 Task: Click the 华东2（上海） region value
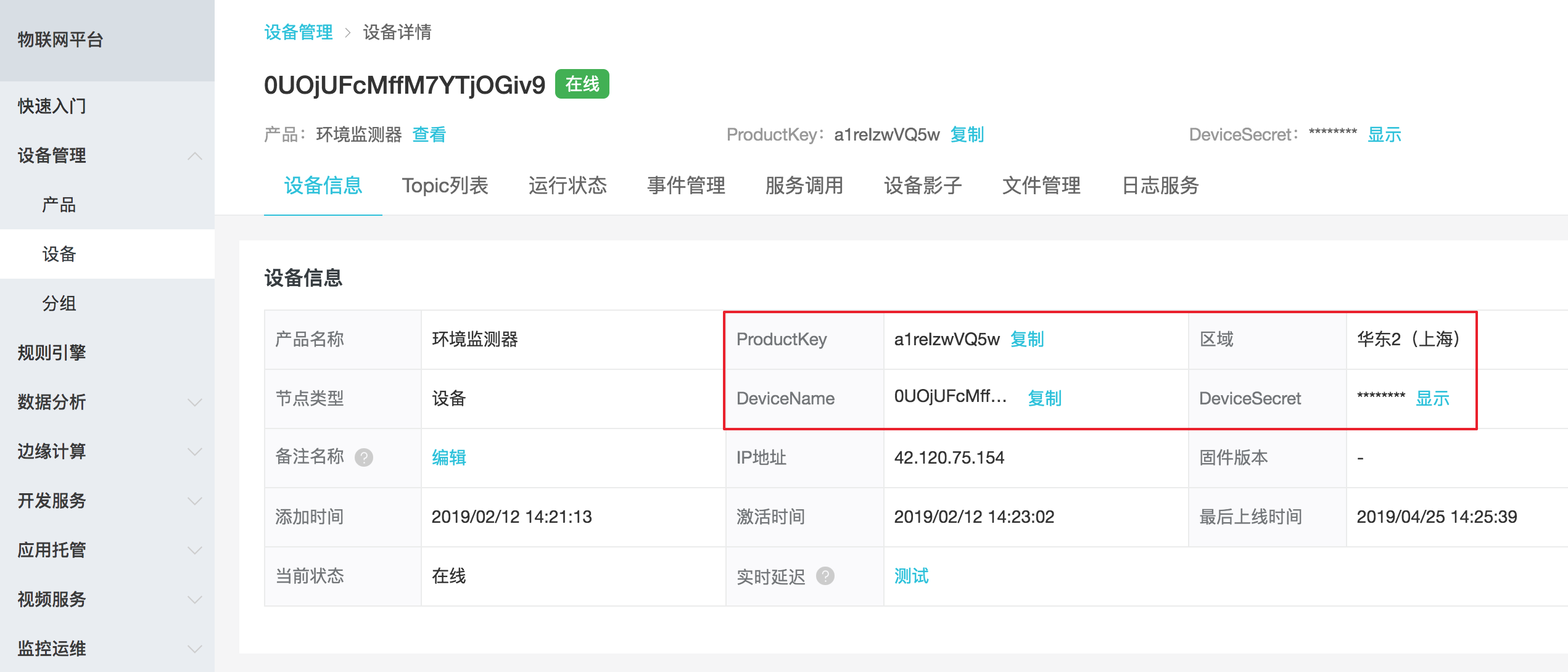(x=1409, y=339)
